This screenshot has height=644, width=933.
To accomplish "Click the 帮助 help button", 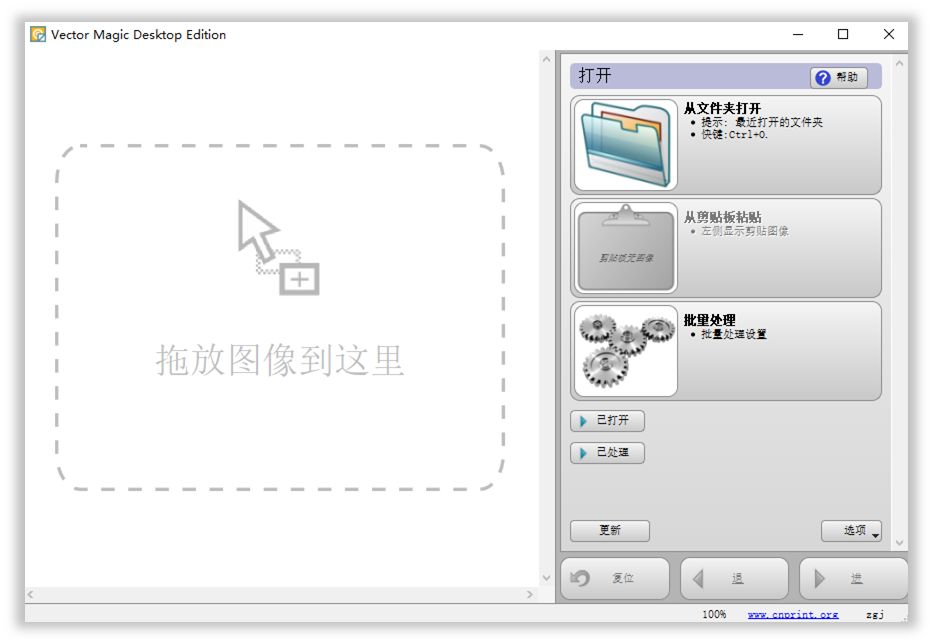I will click(838, 77).
